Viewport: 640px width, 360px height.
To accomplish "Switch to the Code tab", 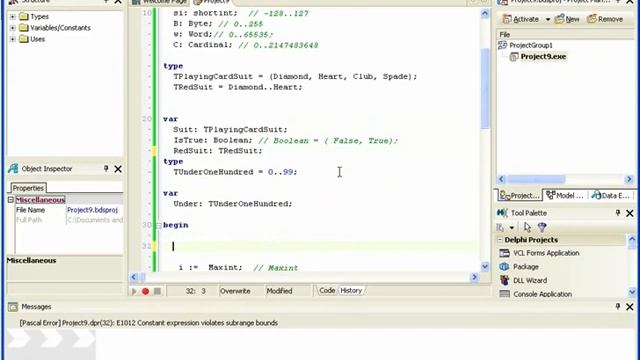I will [327, 291].
